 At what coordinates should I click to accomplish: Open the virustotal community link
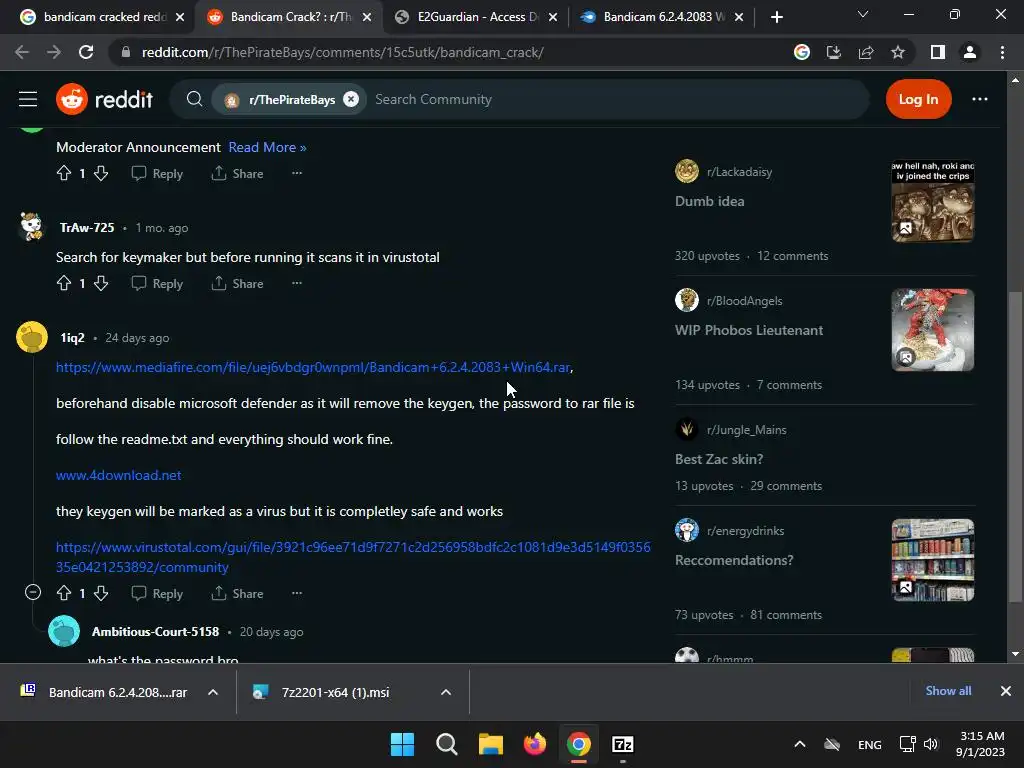point(353,557)
